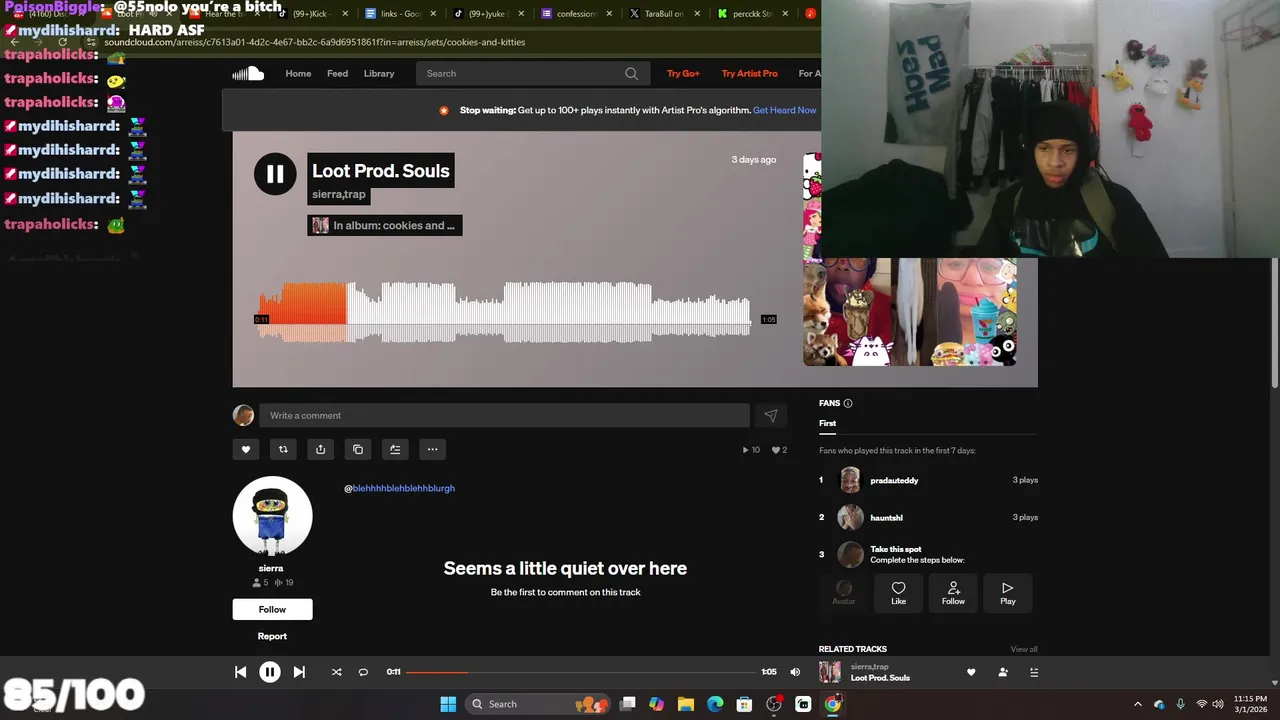
Task: Click the SoundCloud logo
Action: tap(248, 73)
